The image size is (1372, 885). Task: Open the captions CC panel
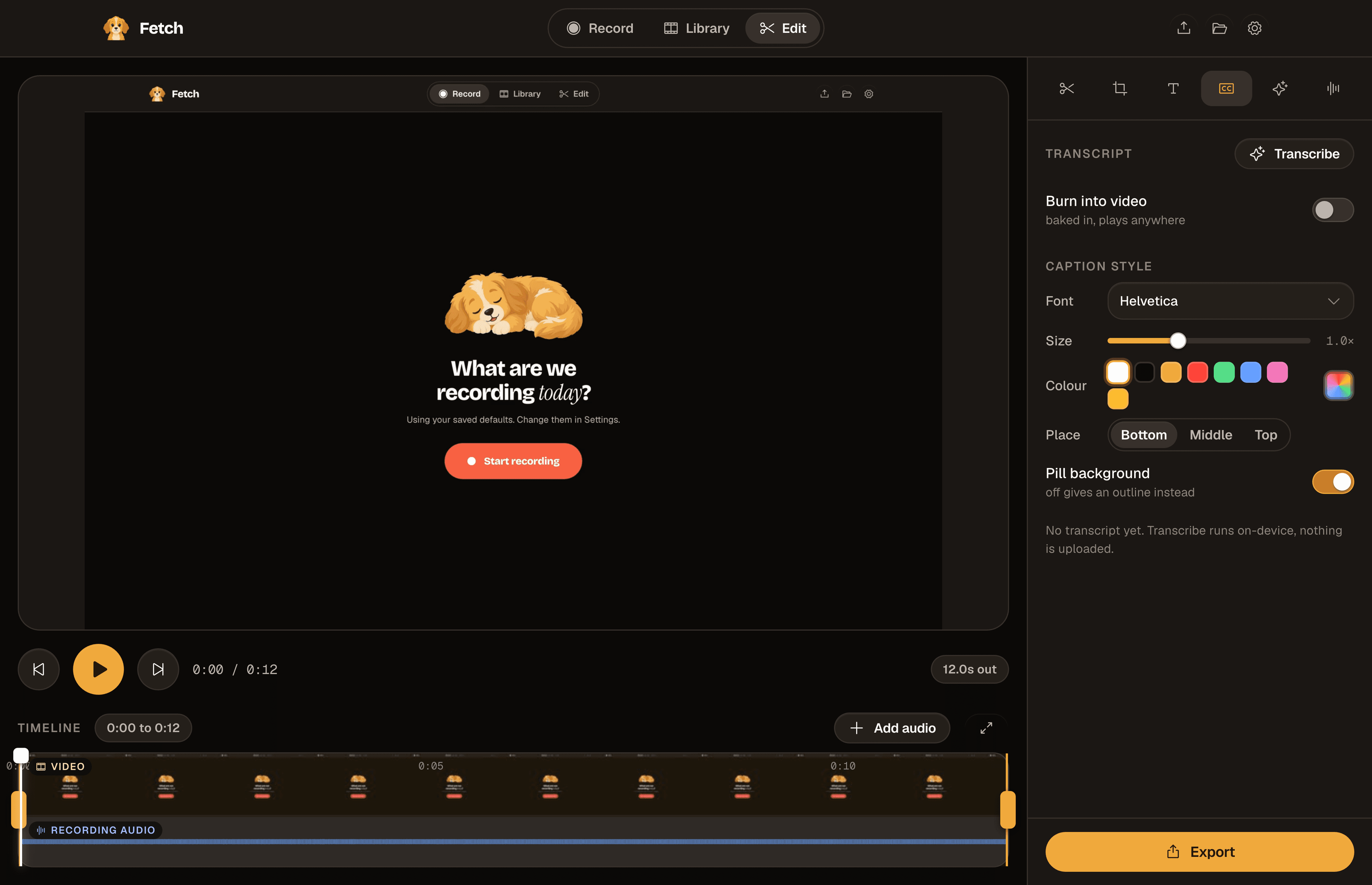1226,89
